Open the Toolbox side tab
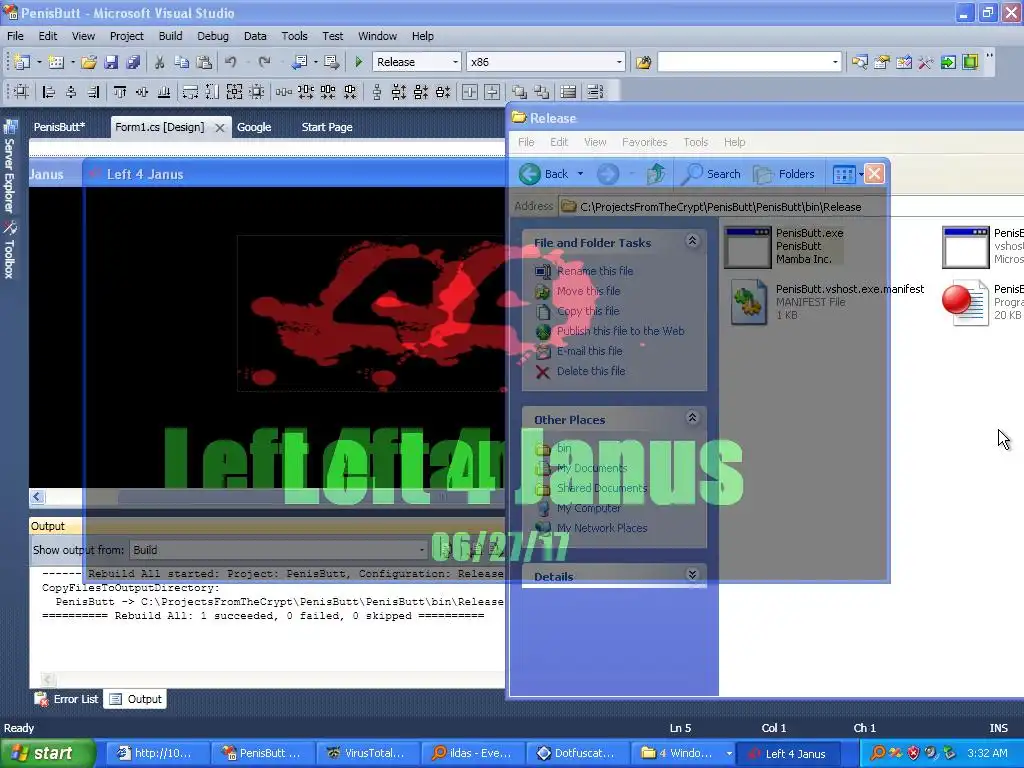 pos(10,251)
